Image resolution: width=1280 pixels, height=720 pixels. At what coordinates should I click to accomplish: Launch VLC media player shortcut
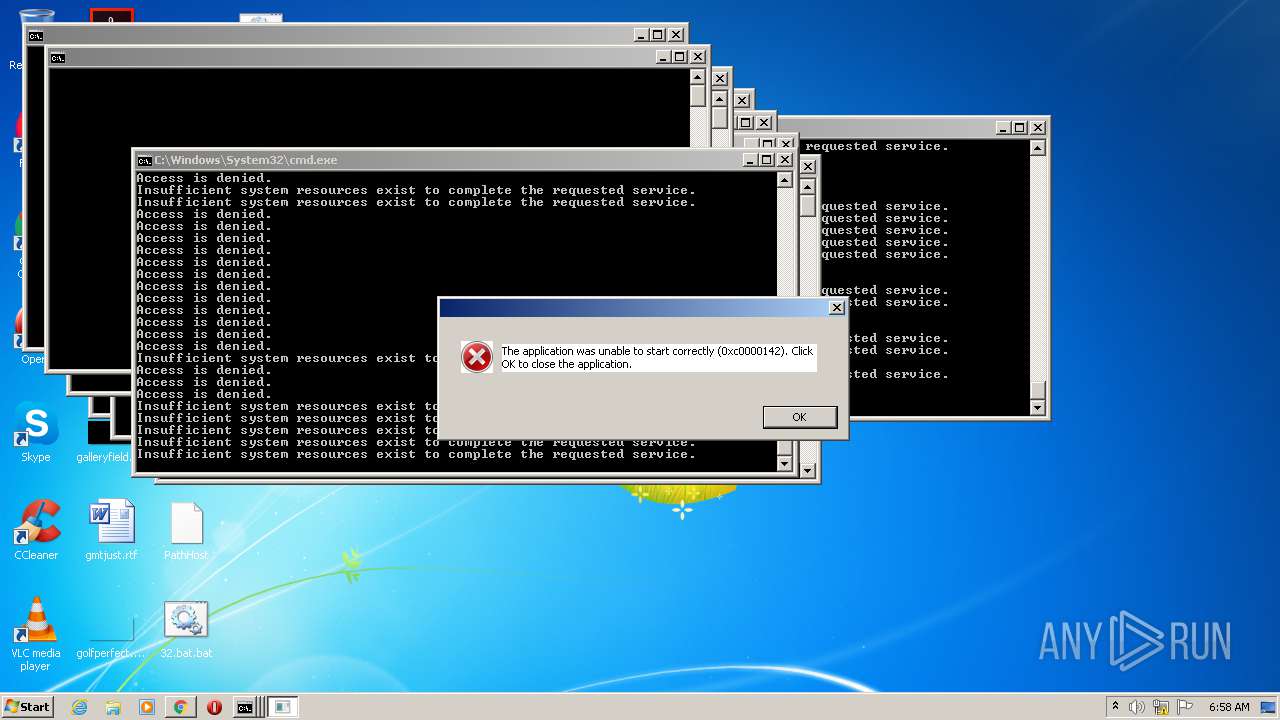tap(36, 634)
